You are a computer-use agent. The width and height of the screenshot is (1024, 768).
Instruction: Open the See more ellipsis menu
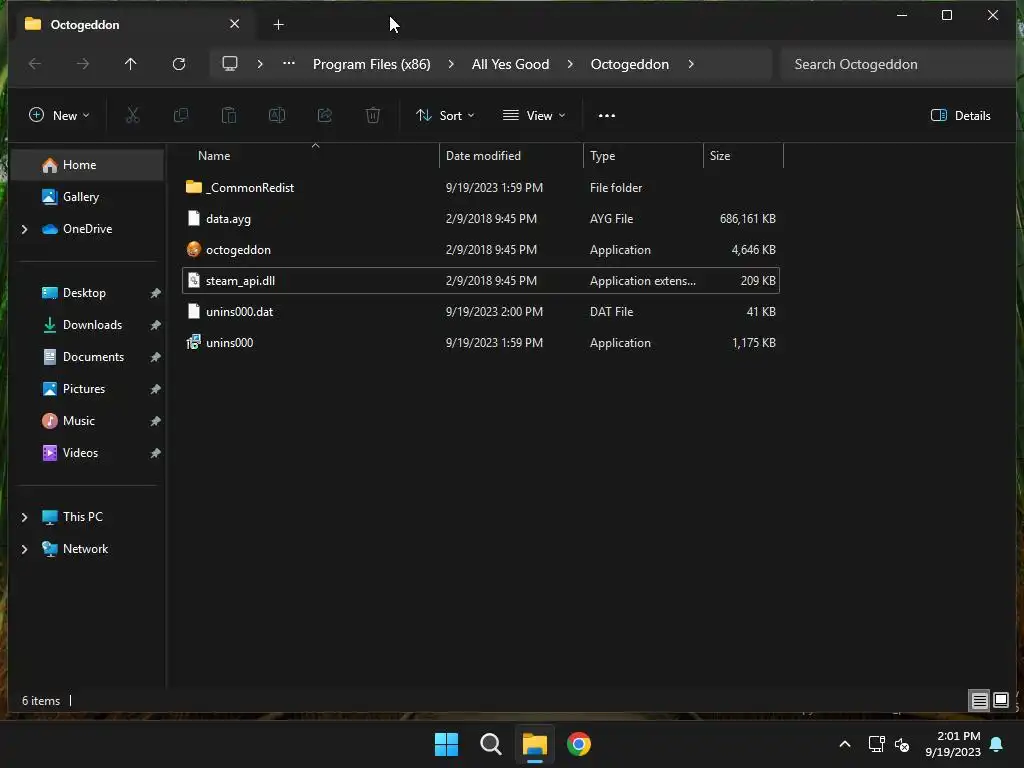pyautogui.click(x=607, y=116)
